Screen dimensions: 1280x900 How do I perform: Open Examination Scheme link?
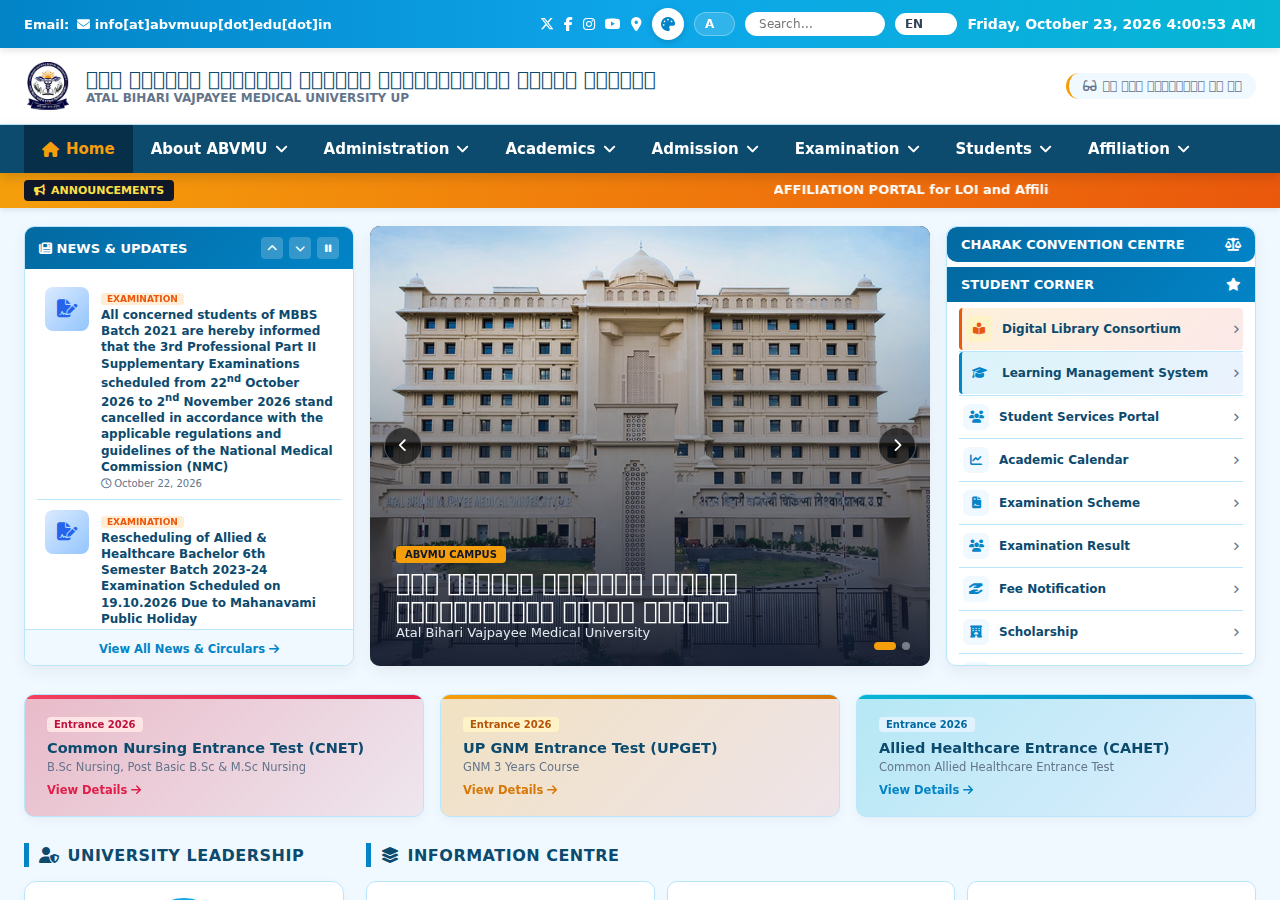[x=1101, y=503]
